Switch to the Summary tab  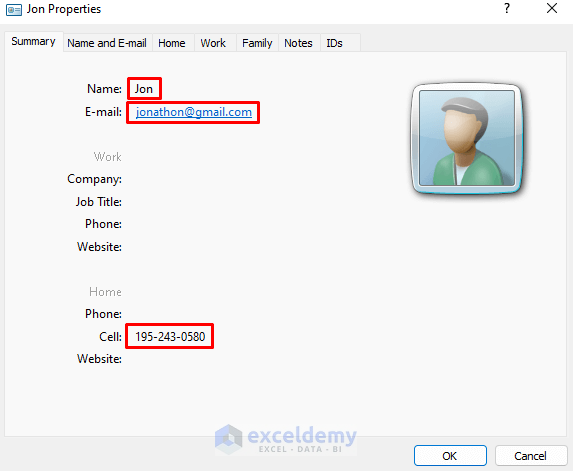[34, 42]
